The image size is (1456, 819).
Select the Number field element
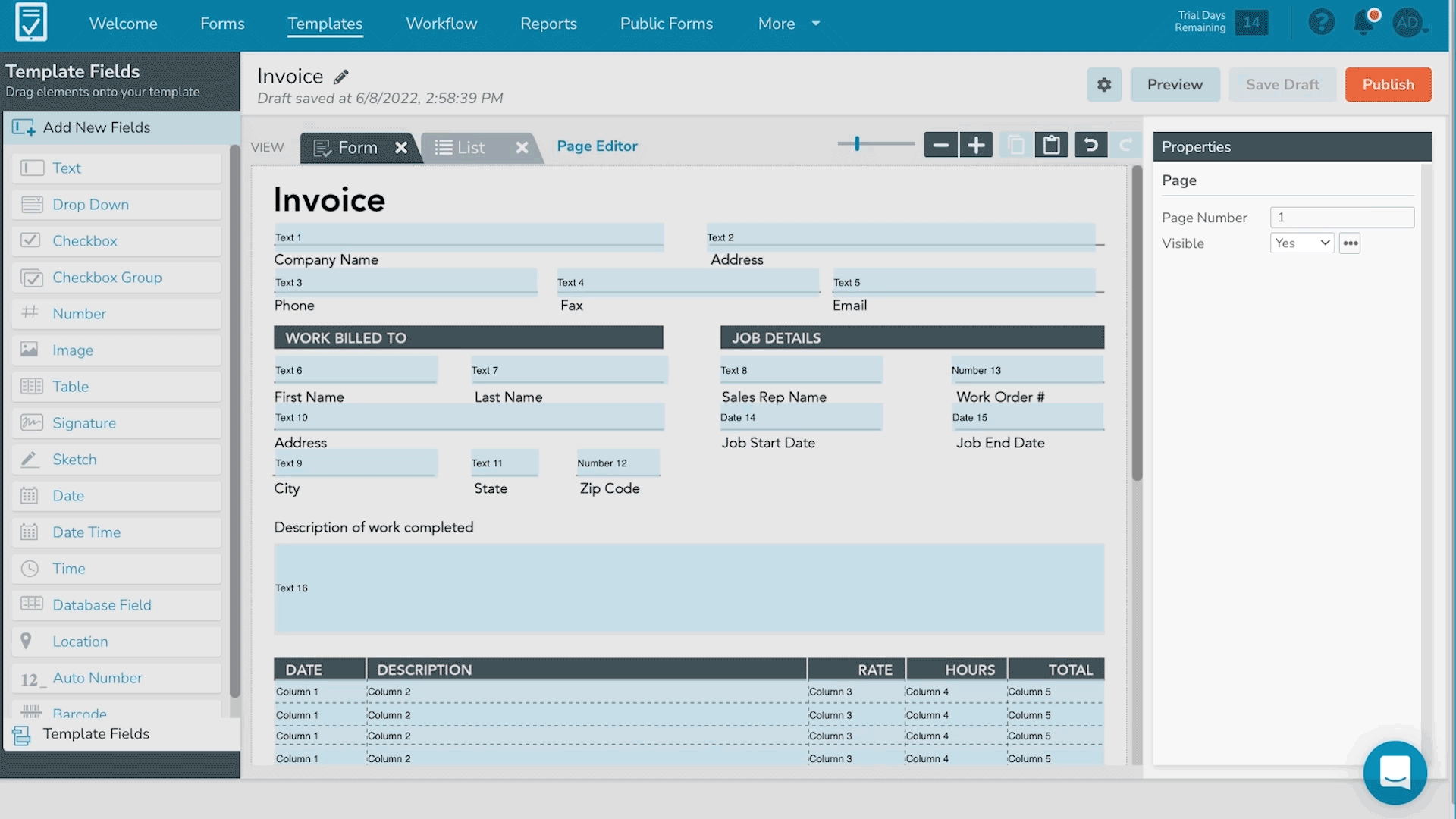(116, 314)
